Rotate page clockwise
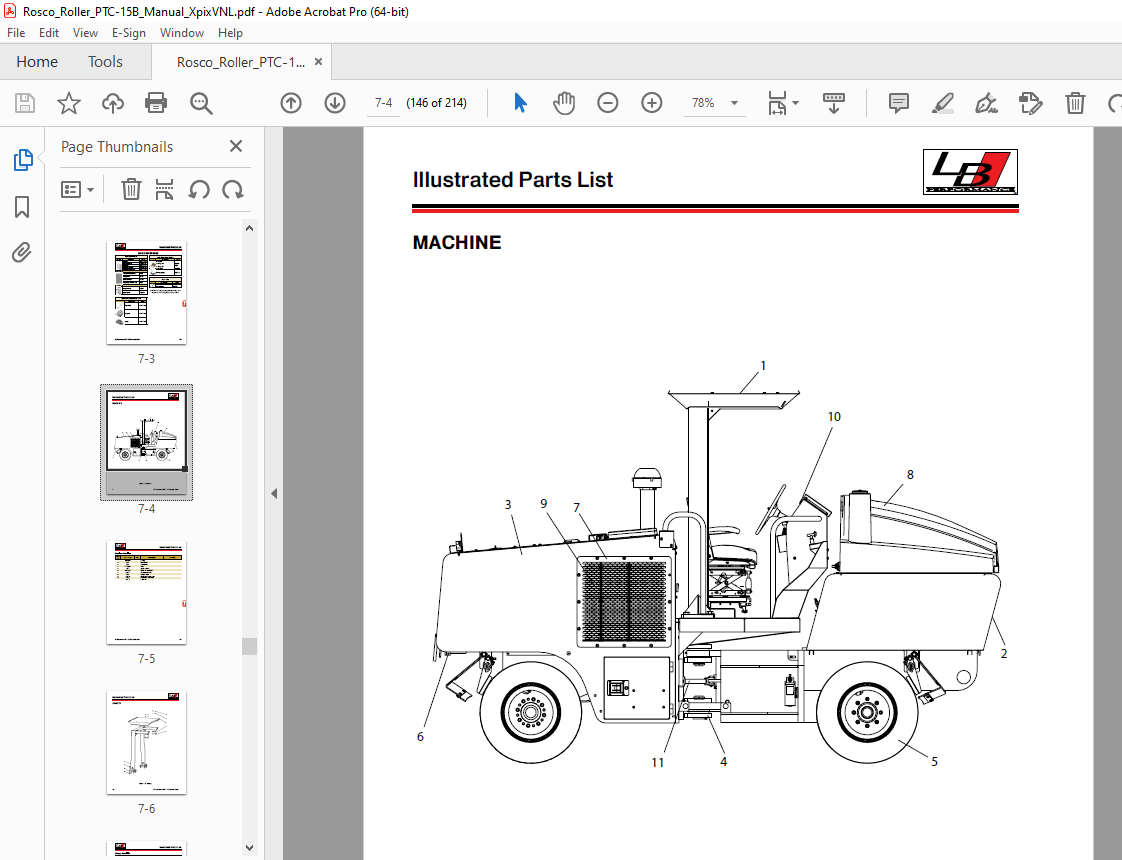Screen dimensions: 1122x860 pos(233,190)
